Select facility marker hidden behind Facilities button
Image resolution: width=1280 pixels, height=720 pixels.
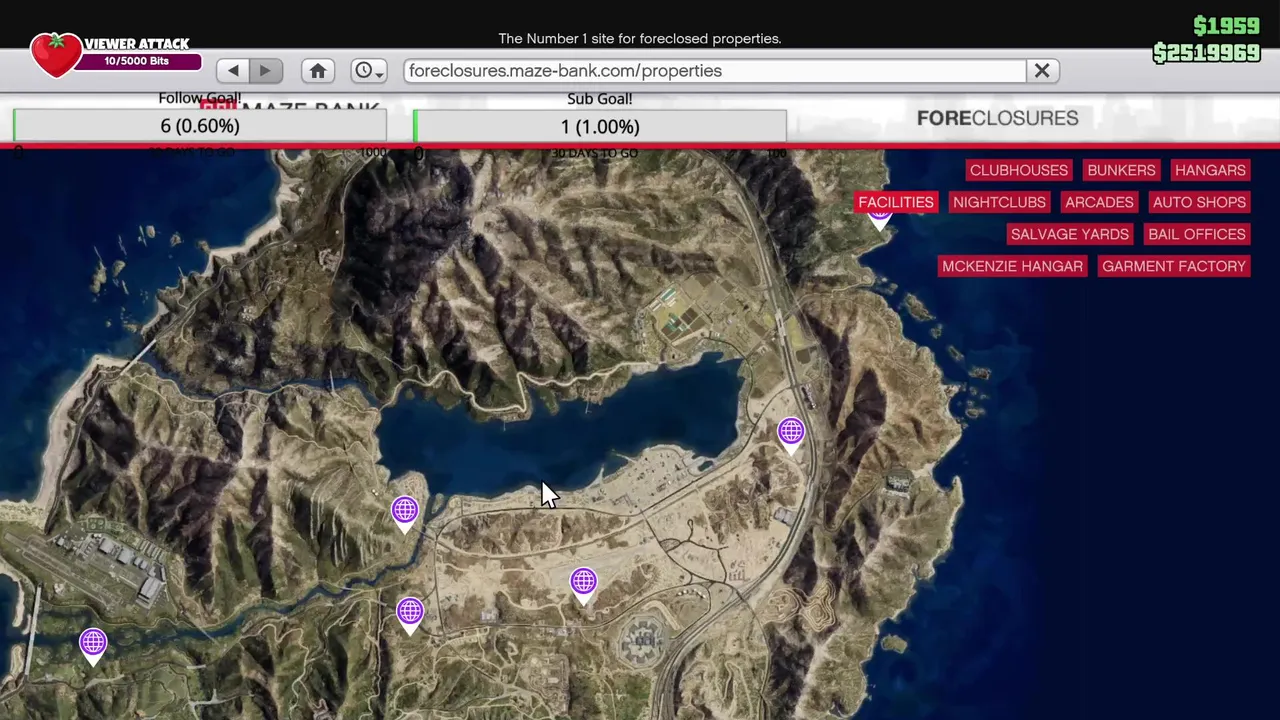click(879, 221)
